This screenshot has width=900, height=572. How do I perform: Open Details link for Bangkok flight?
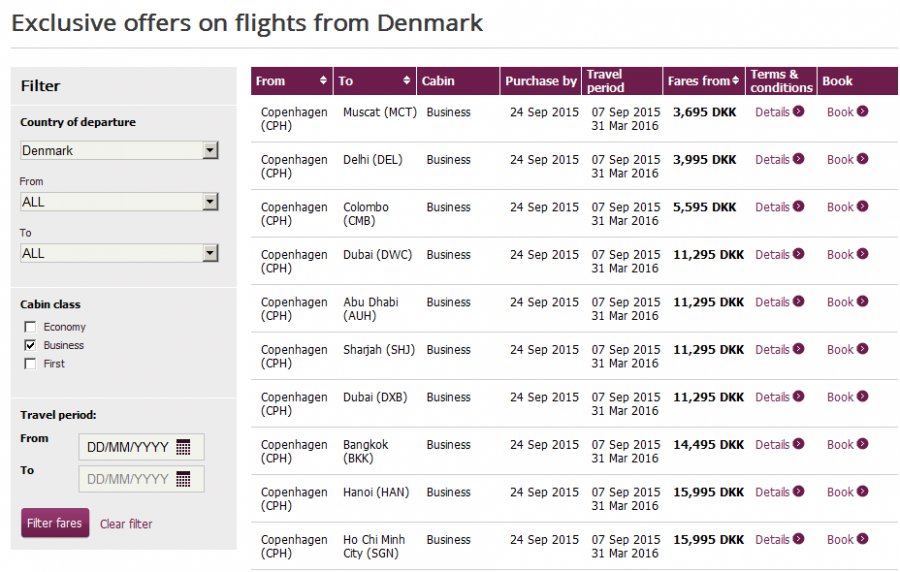click(773, 445)
